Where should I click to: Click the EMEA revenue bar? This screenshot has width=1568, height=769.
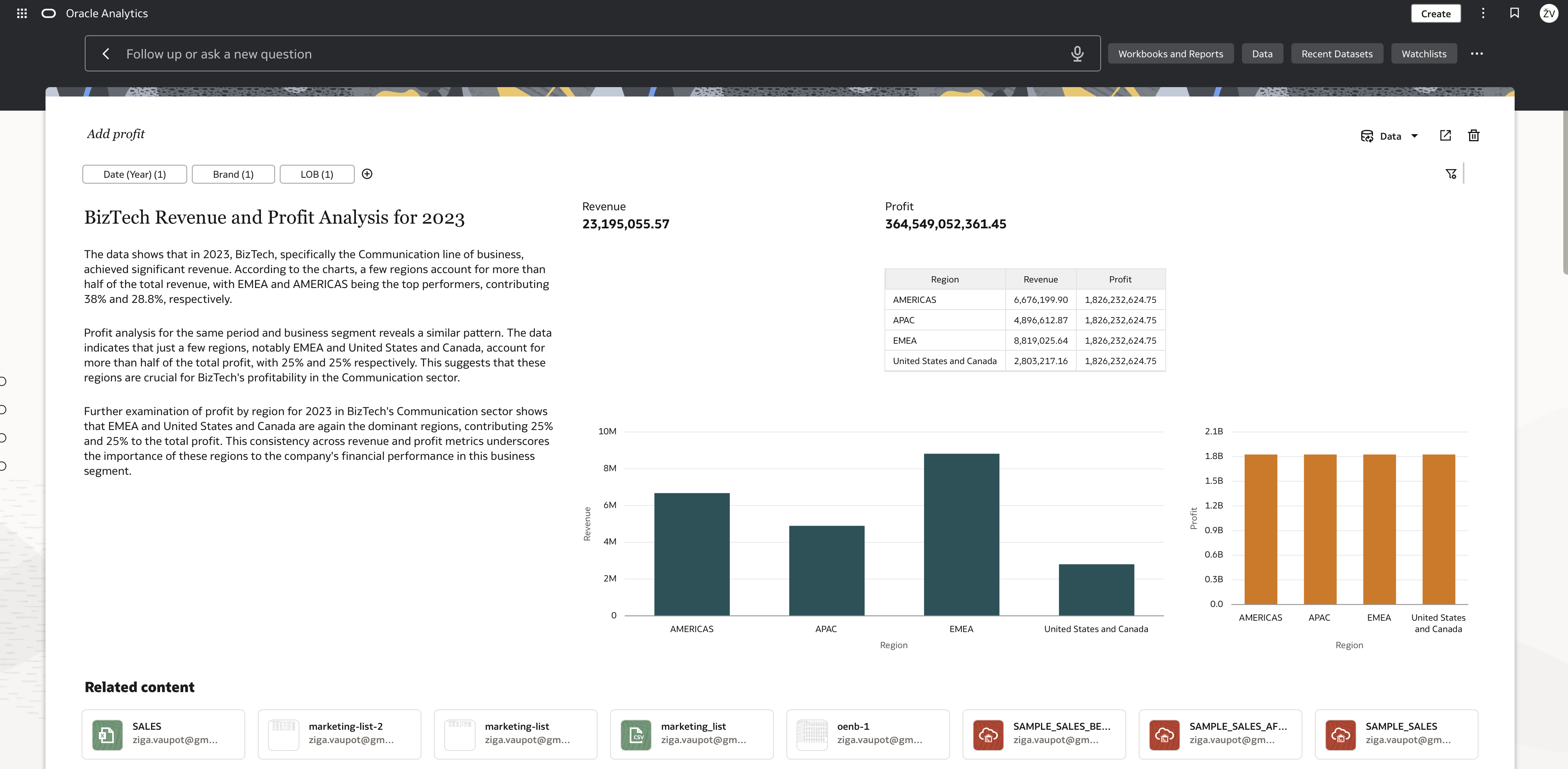(x=961, y=534)
